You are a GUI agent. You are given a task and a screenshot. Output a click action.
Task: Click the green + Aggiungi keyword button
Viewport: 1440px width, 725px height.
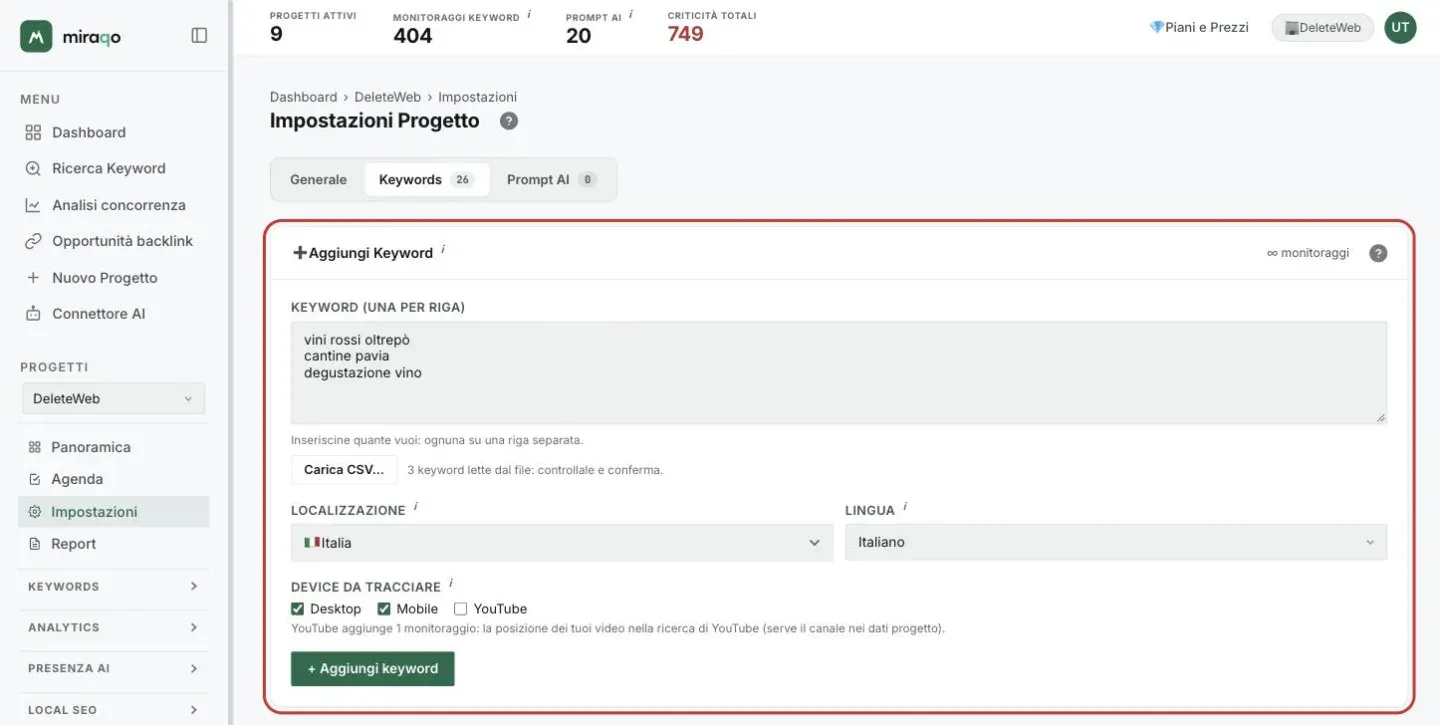[x=373, y=669]
